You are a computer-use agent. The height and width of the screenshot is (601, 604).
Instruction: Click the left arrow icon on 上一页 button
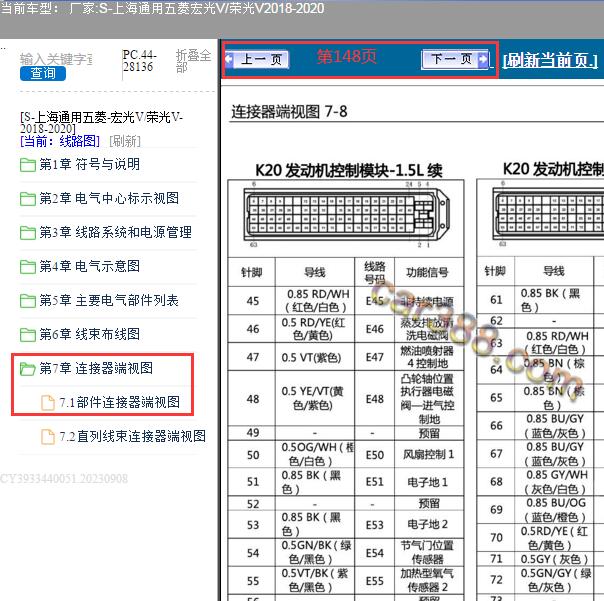[x=229, y=59]
